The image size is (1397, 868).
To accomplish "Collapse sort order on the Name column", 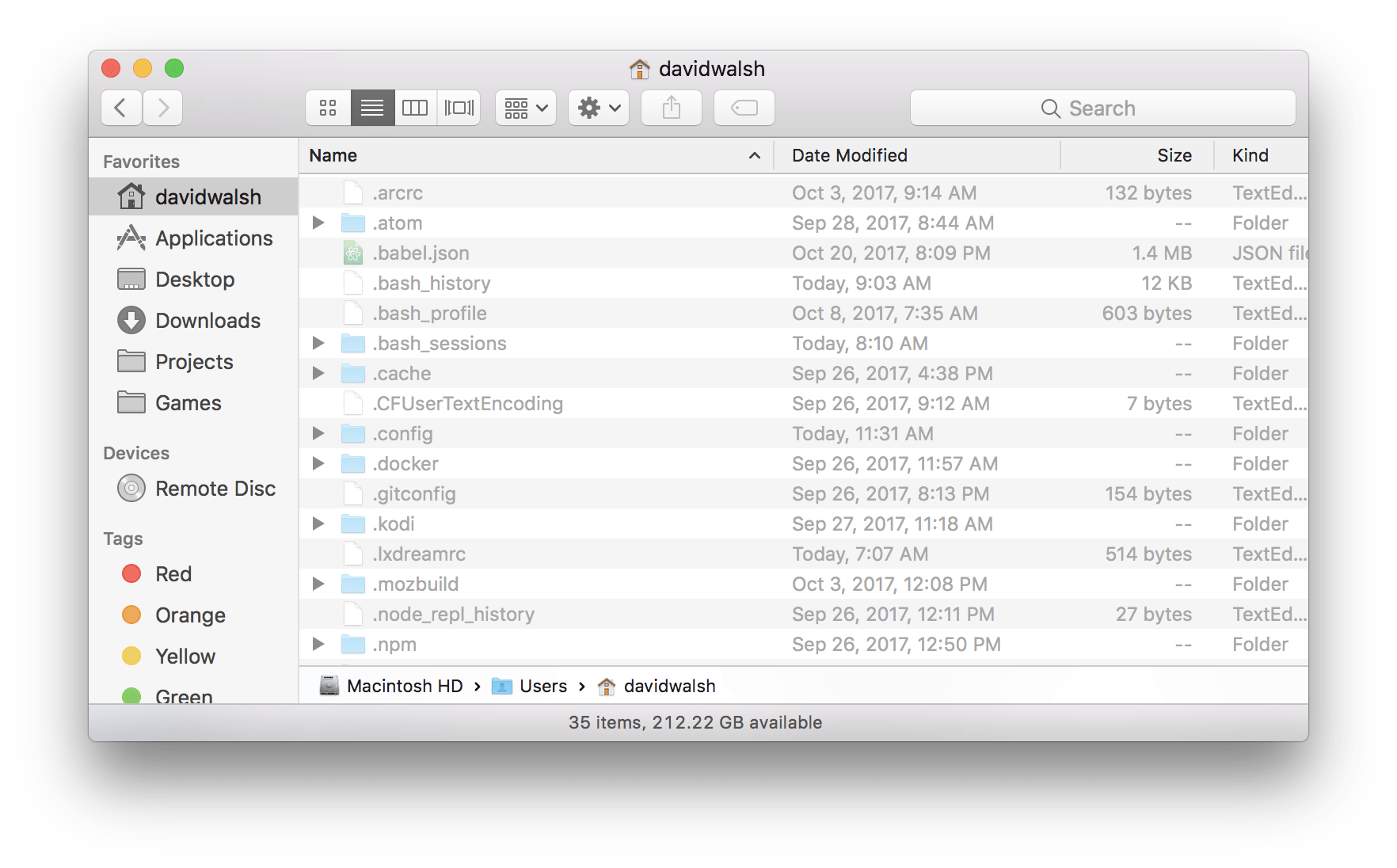I will coord(754,155).
